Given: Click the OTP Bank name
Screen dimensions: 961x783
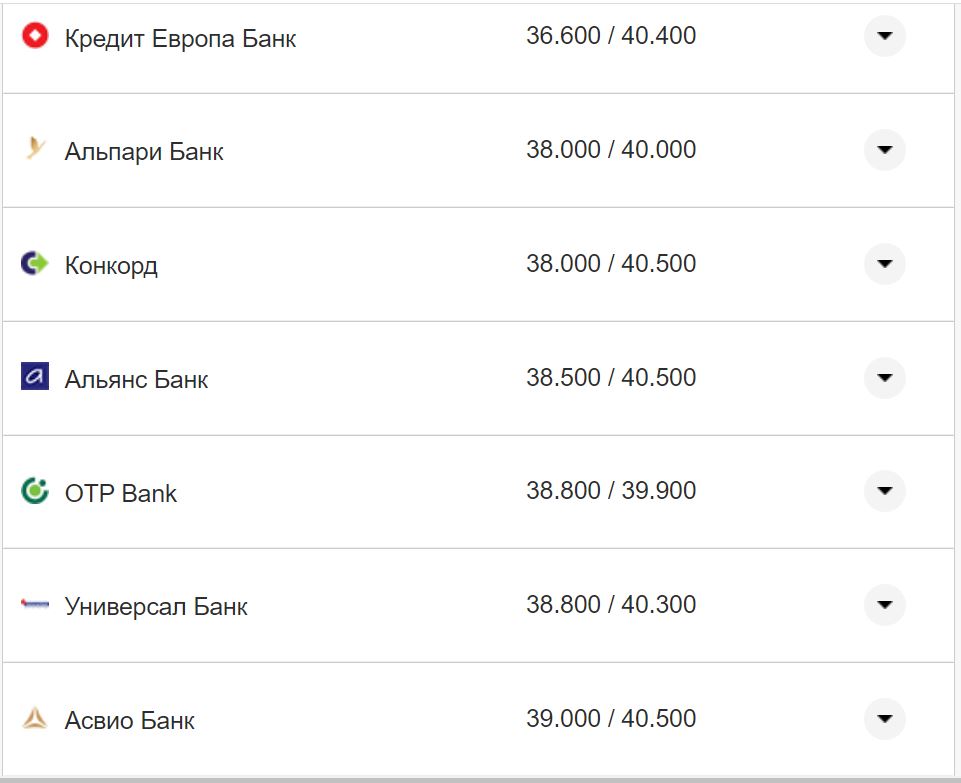Looking at the screenshot, I should 121,493.
